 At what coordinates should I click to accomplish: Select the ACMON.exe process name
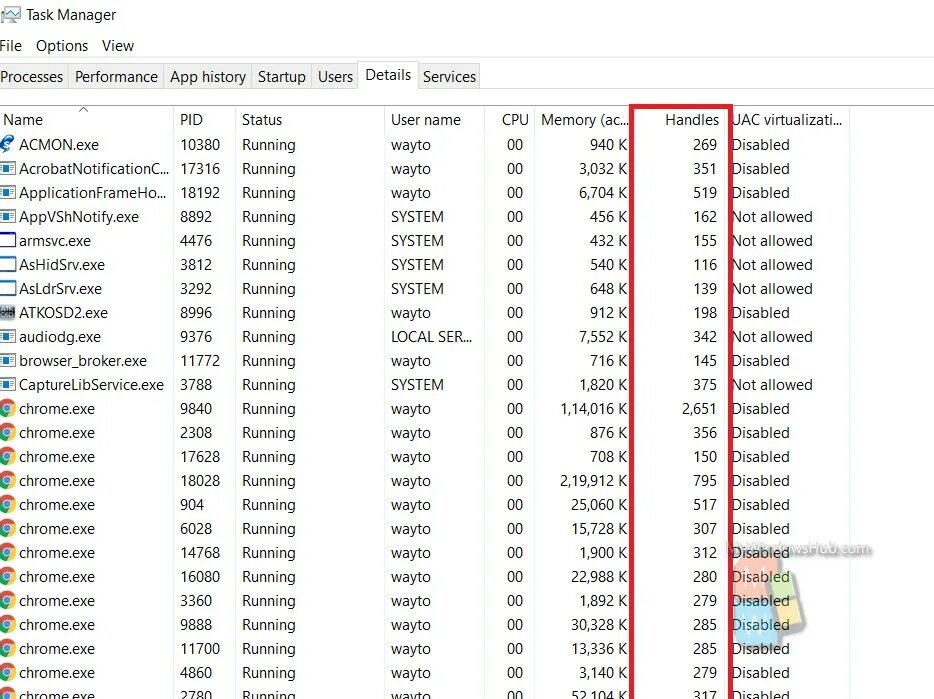click(58, 145)
